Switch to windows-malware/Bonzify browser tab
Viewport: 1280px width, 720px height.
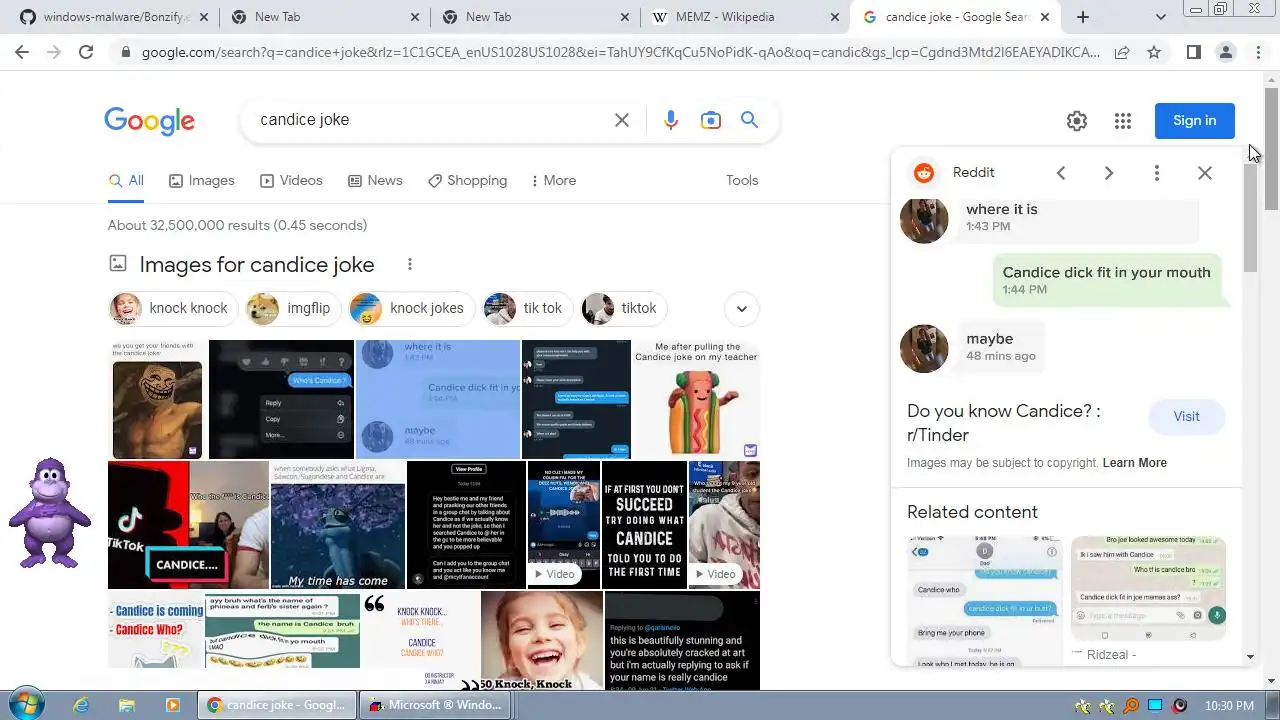click(x=116, y=17)
